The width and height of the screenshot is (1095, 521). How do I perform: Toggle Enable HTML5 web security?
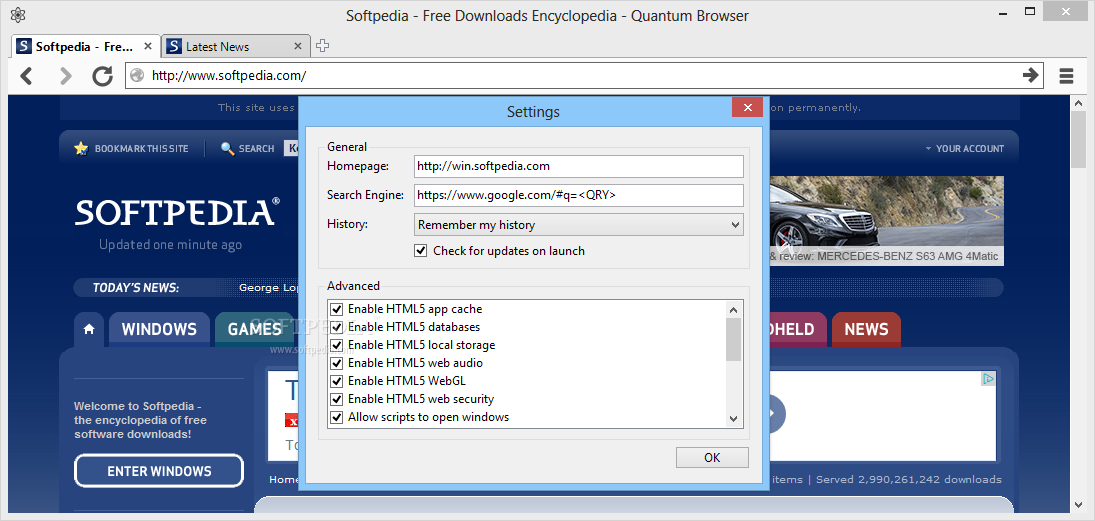337,399
